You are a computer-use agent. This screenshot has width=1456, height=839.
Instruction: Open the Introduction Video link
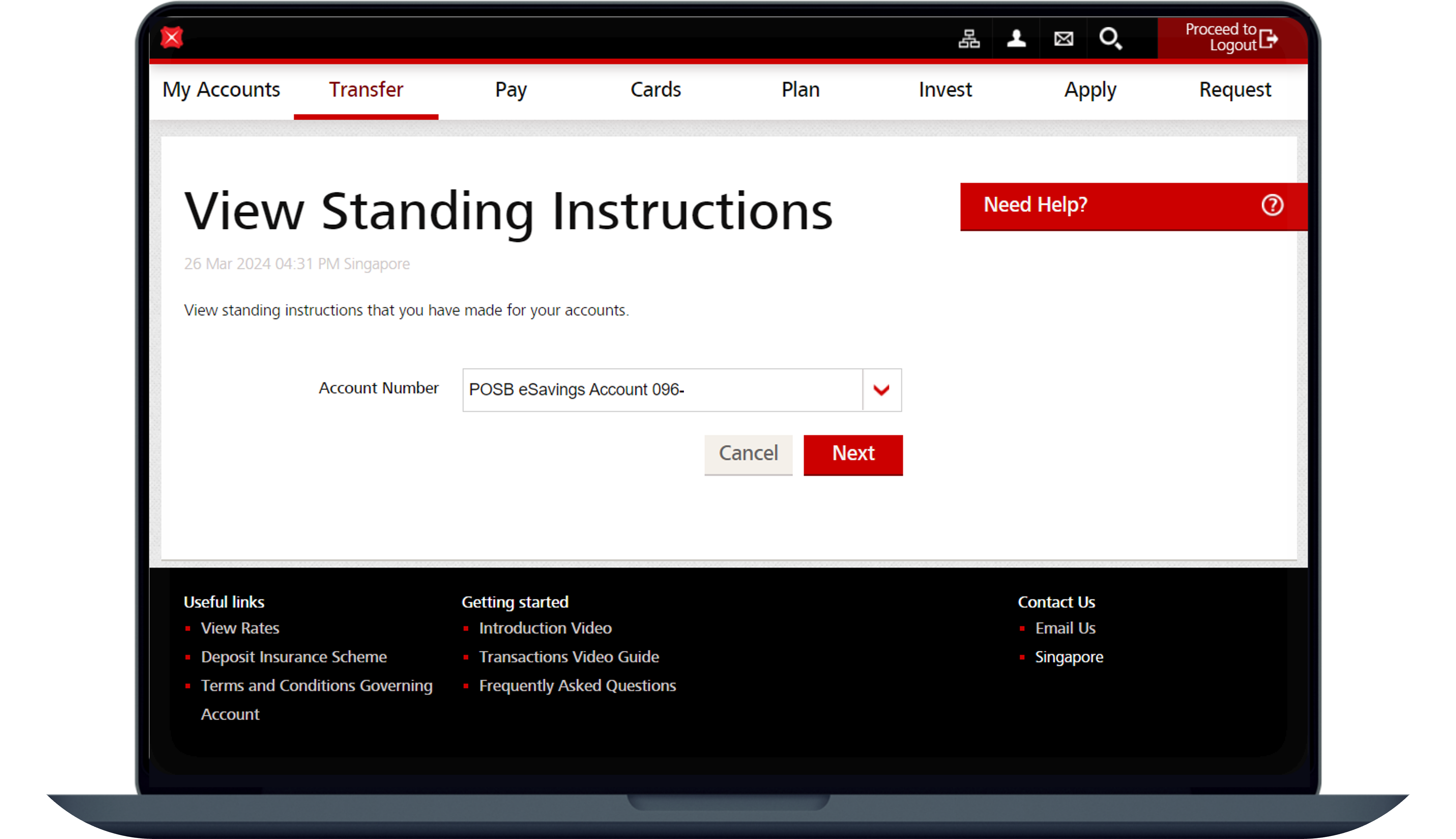(x=545, y=628)
